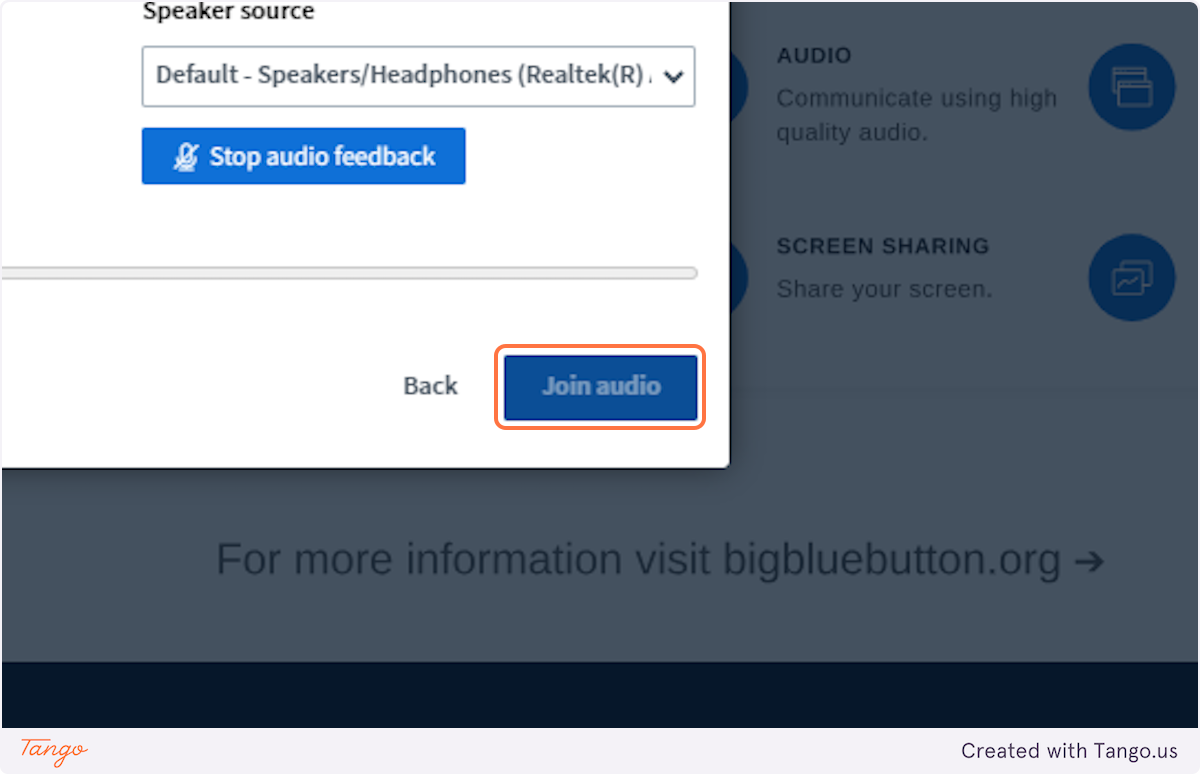
Task: Open the Speaker source dropdown
Action: (418, 75)
